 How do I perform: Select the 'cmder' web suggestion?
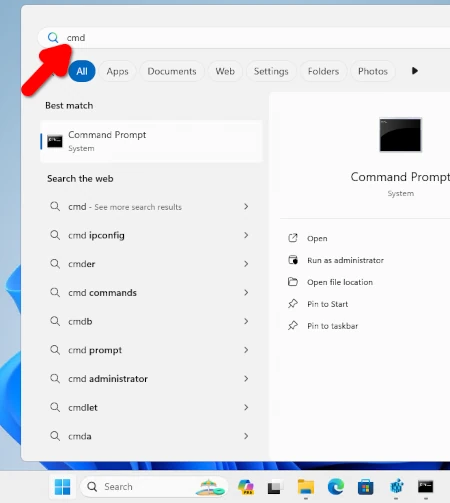point(151,264)
